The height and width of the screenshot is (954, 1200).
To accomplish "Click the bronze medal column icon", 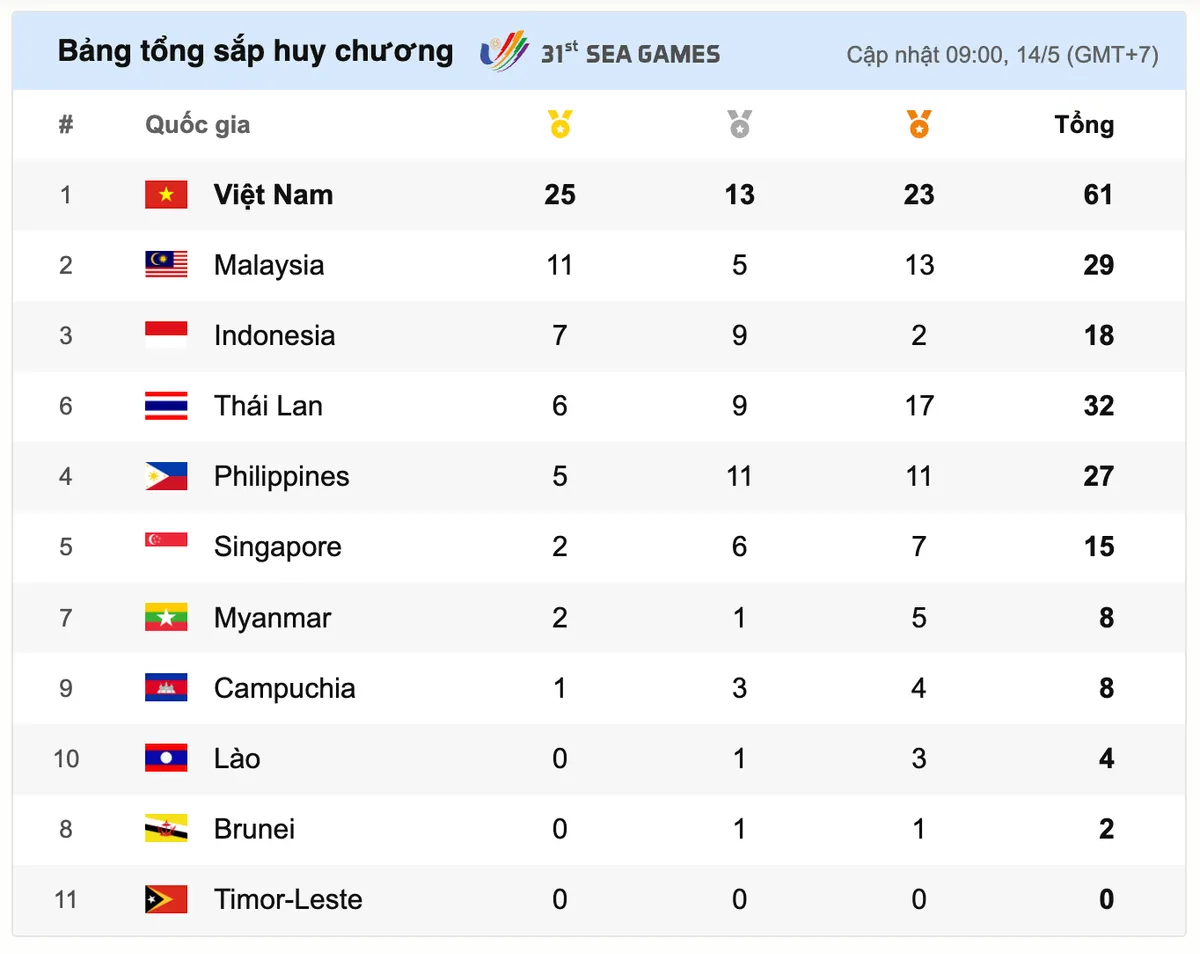I will coord(919,125).
